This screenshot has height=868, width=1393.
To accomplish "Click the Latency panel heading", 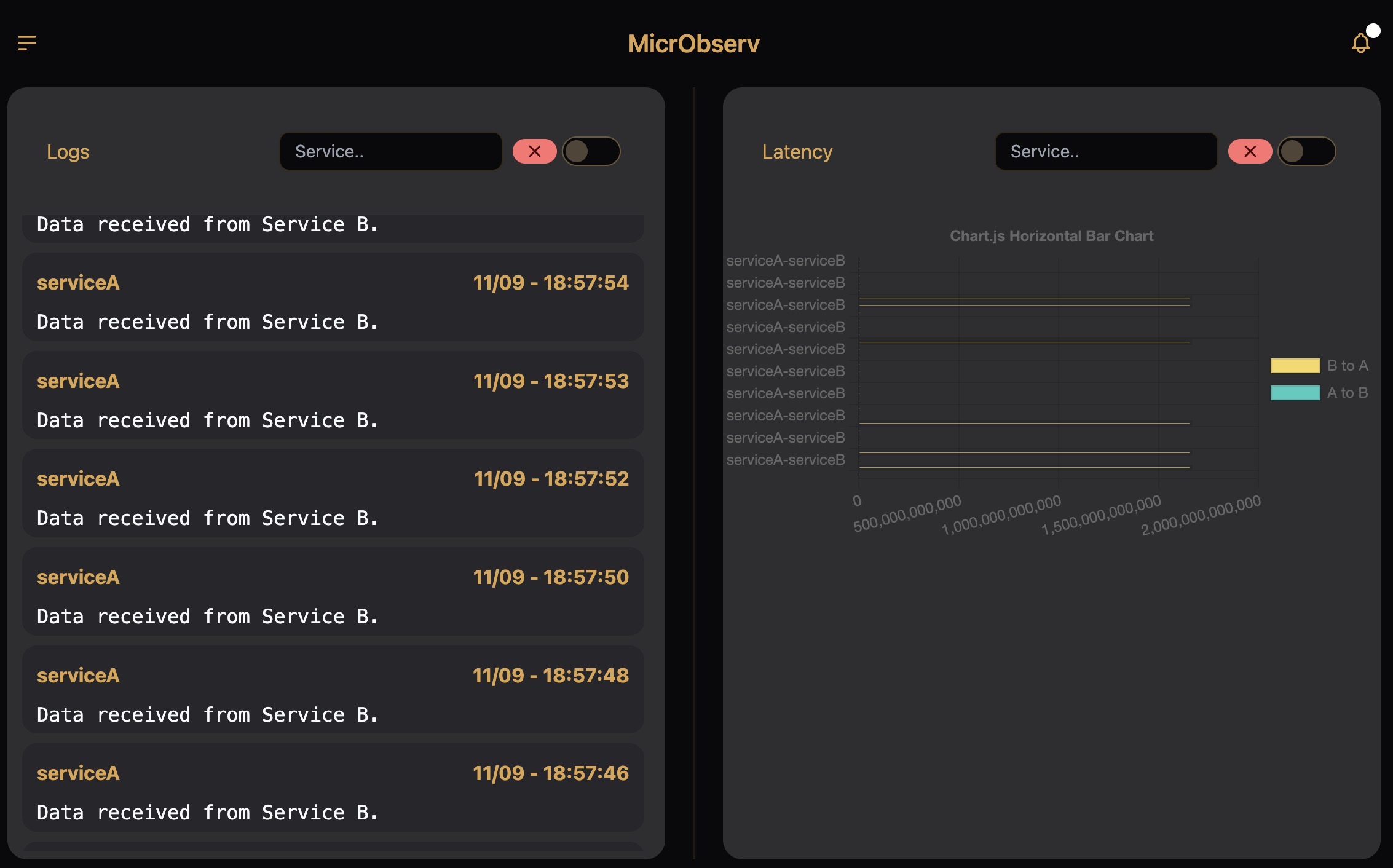I will click(797, 152).
